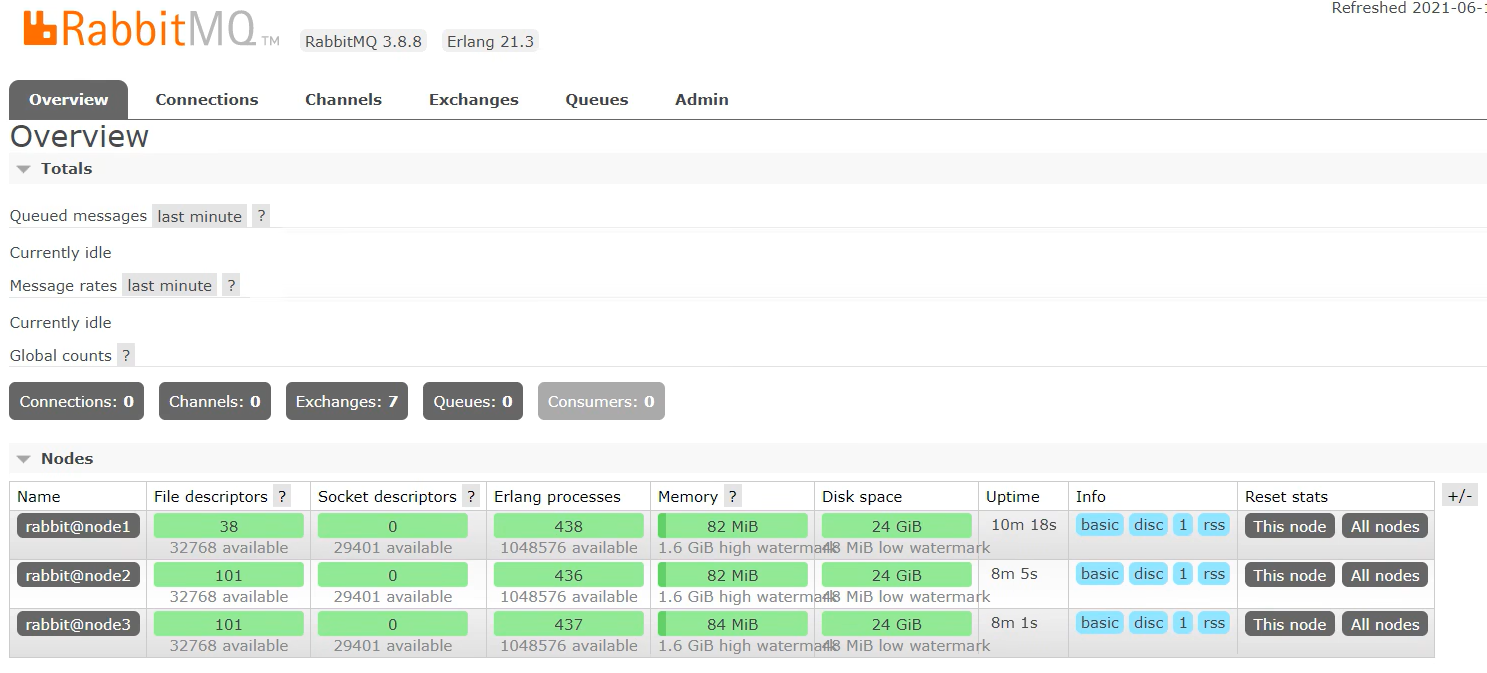The width and height of the screenshot is (1487, 673).
Task: Click the uptime value 10m 18s
Action: 1024,524
